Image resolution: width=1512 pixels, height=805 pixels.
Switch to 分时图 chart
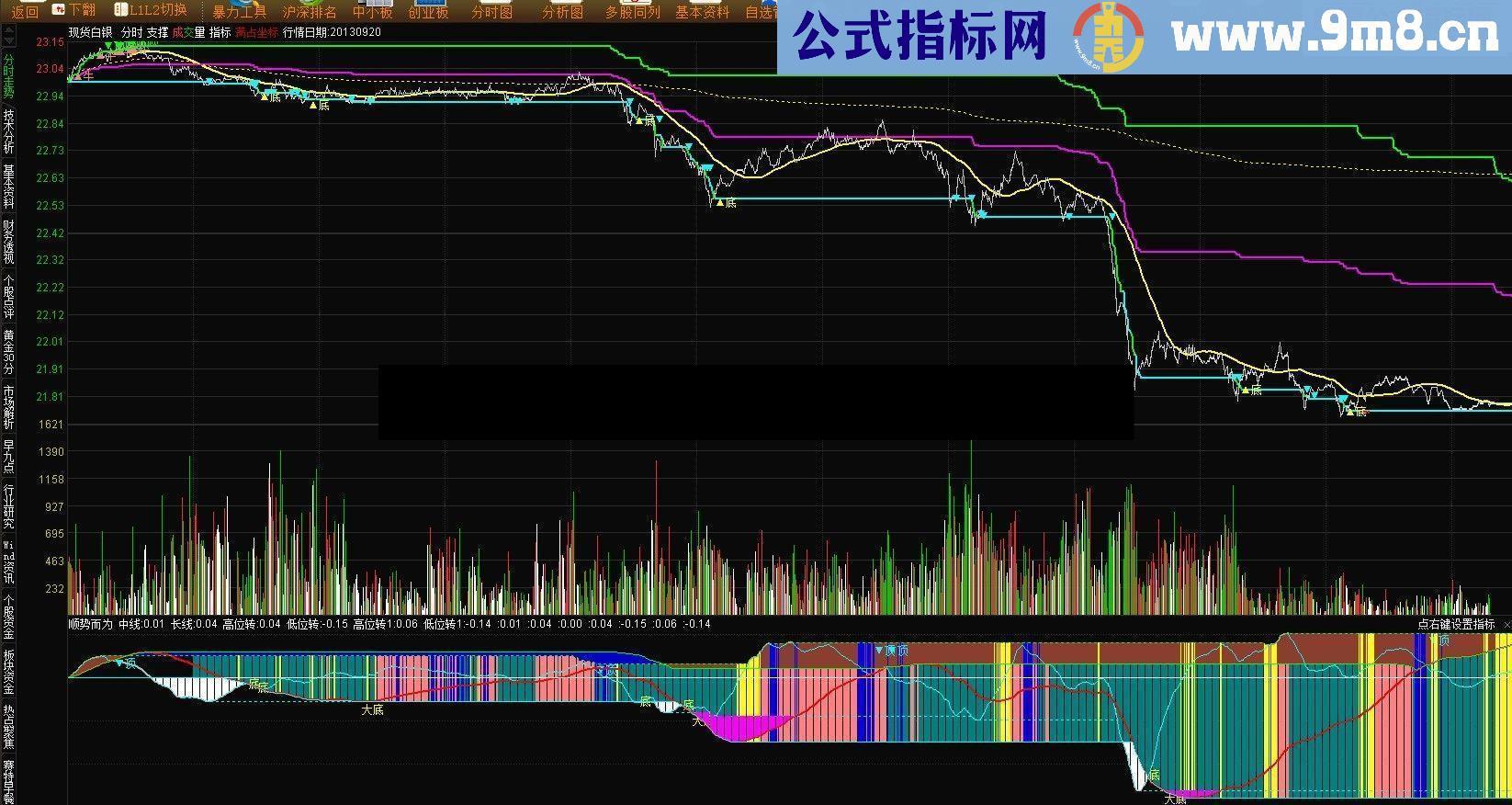pos(491,12)
